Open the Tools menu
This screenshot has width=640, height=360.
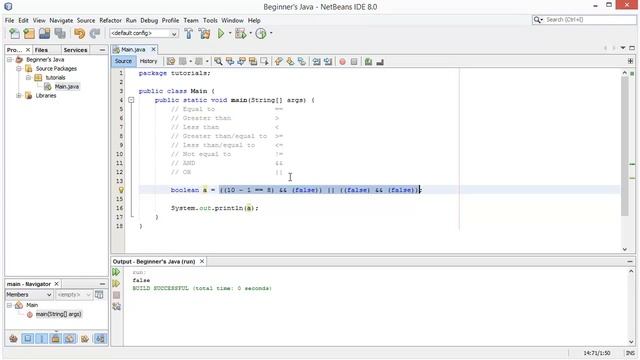(x=210, y=20)
